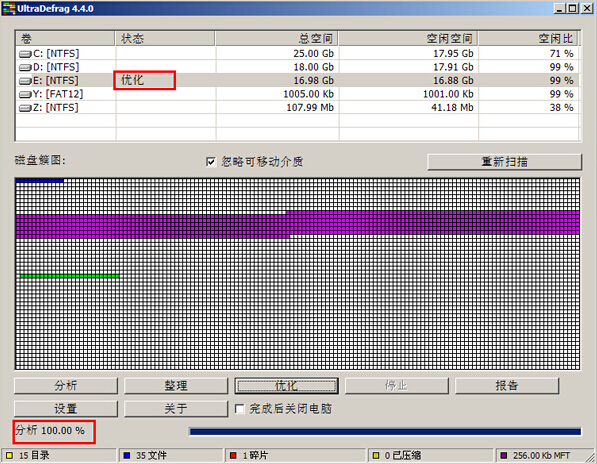The width and height of the screenshot is (597, 464).
Task: Sort by 卷 column header
Action: [65, 38]
